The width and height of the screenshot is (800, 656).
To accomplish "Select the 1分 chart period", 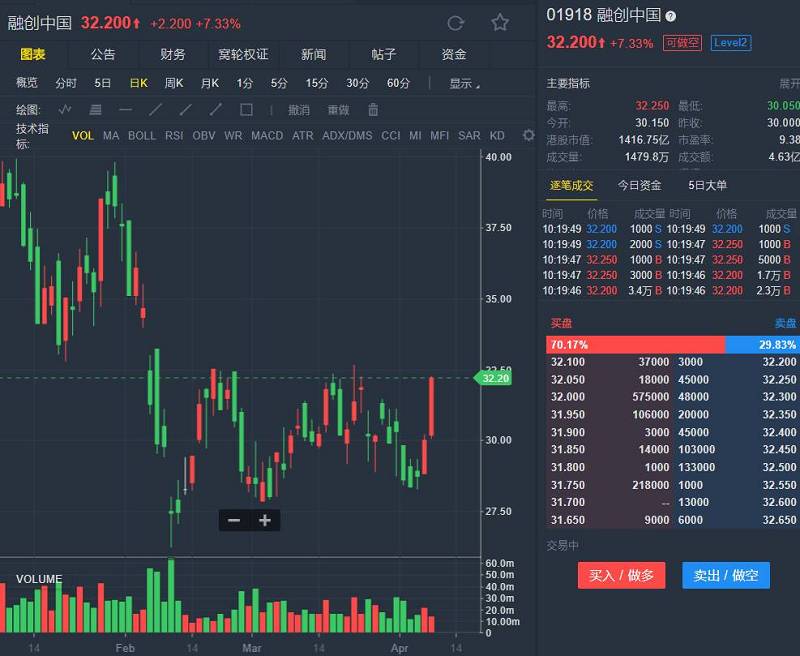I will tap(244, 83).
